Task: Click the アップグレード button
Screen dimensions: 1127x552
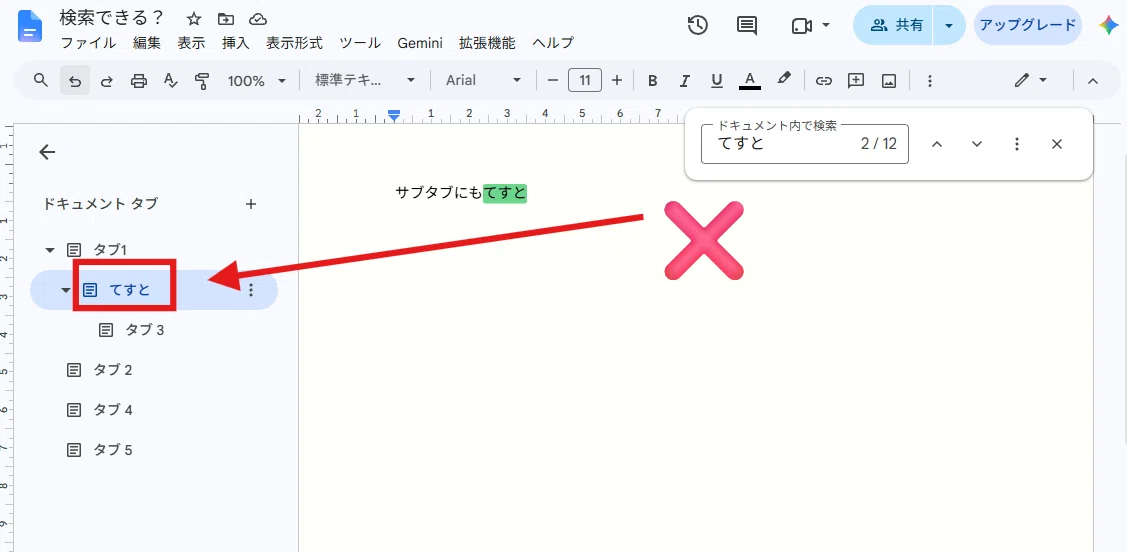Action: [x=1028, y=25]
